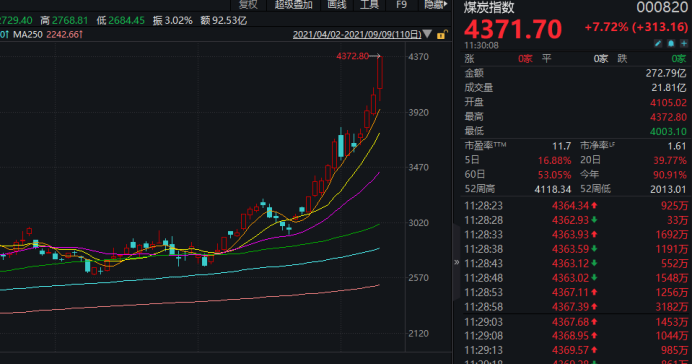Click the 3020 price axis label
Image resolution: width=693 pixels, height=364 pixels.
pyautogui.click(x=418, y=223)
